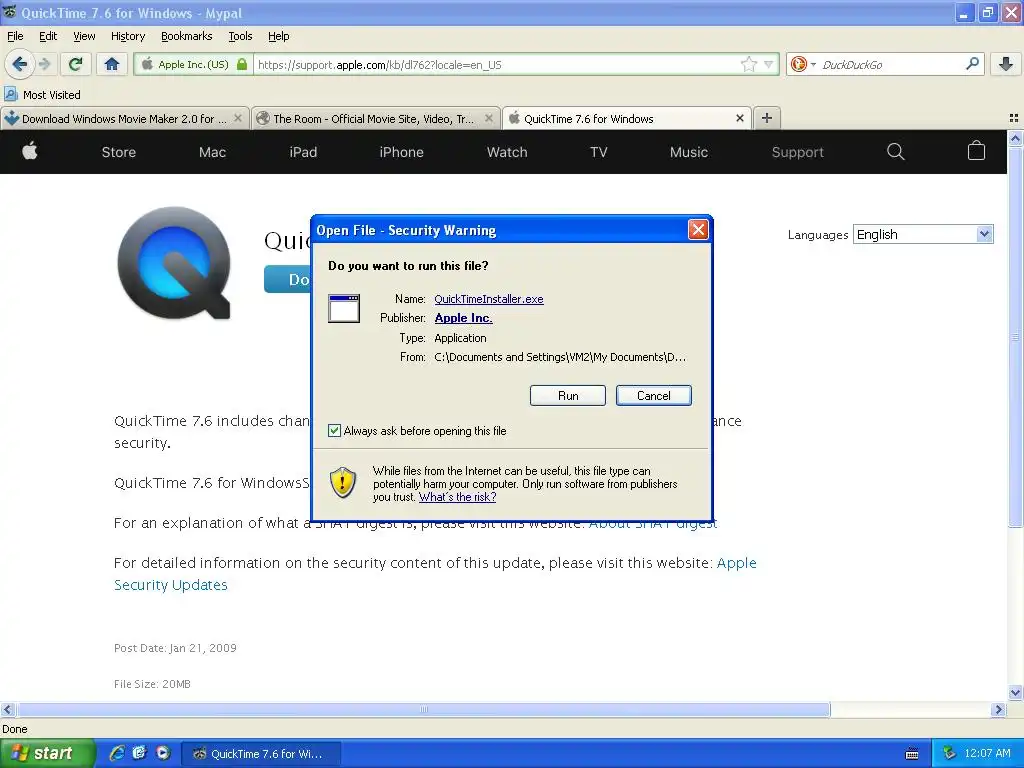
Task: Open iPhone in Apple navigation
Action: click(402, 152)
